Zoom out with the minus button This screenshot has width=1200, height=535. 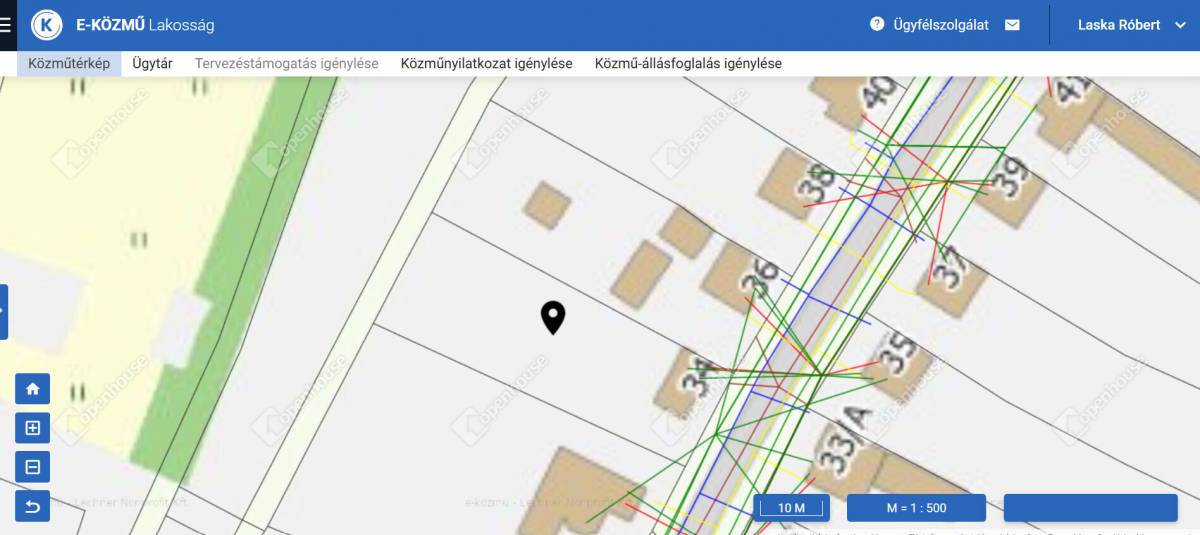[32, 467]
